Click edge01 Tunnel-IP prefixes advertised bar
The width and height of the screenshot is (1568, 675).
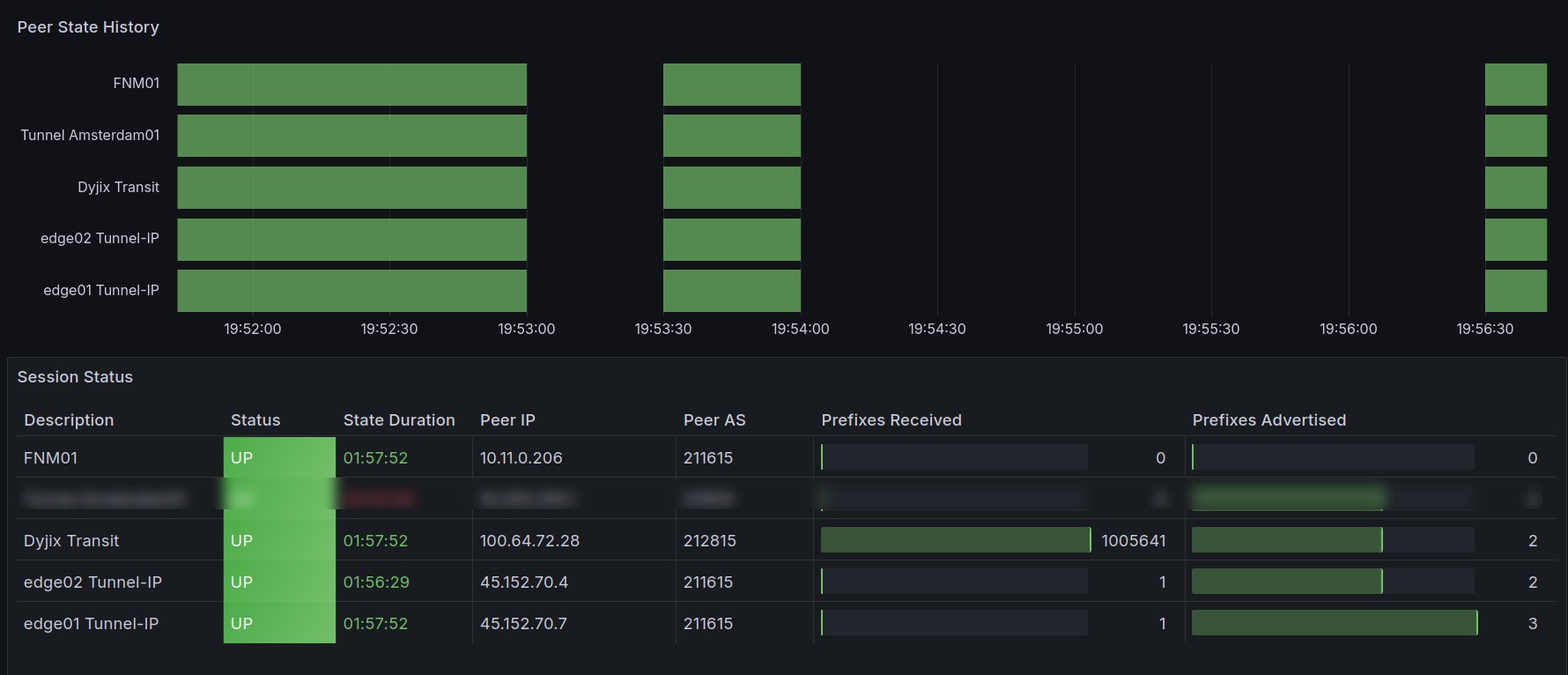(x=1334, y=624)
